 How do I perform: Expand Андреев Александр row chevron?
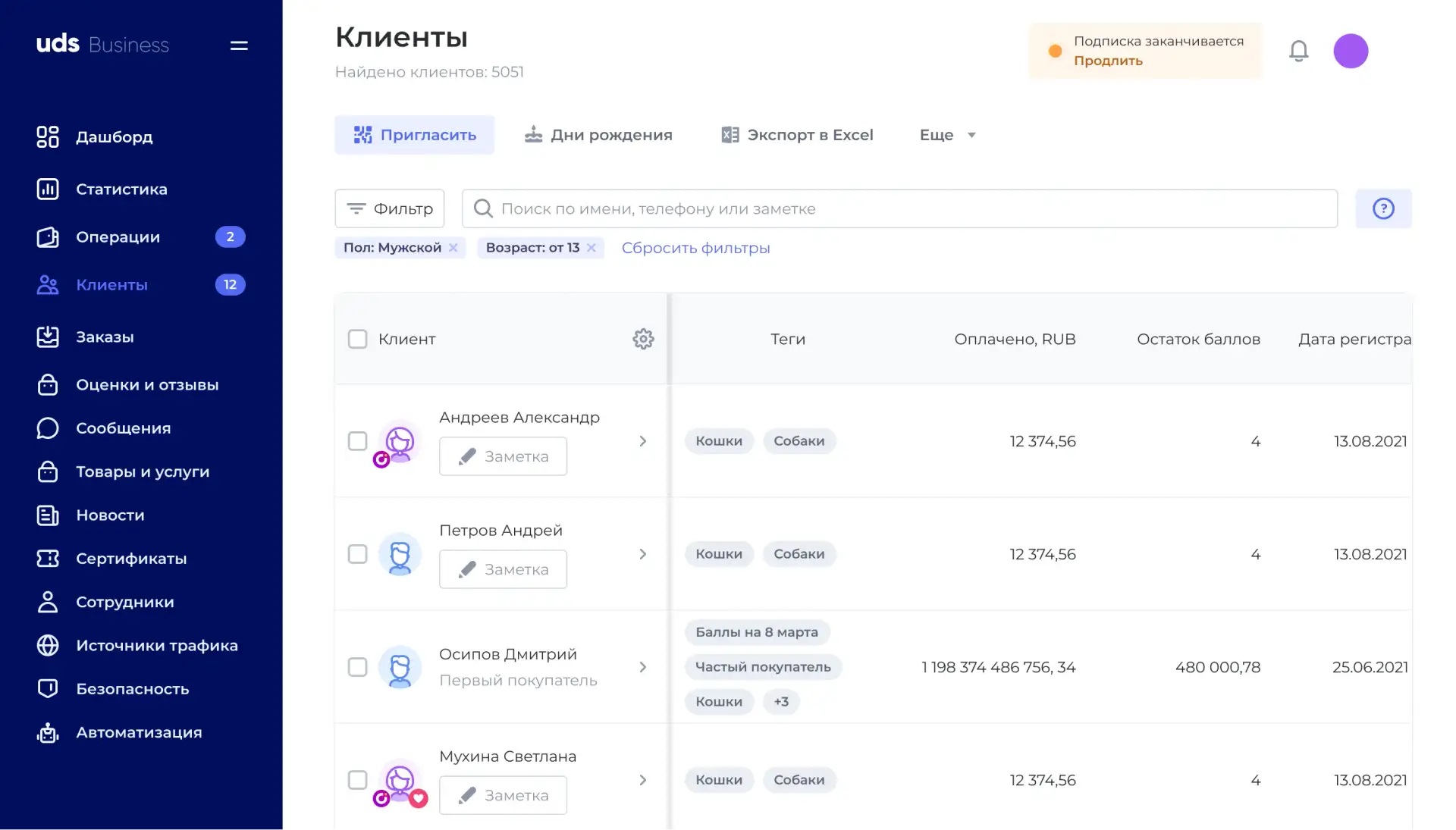643,441
